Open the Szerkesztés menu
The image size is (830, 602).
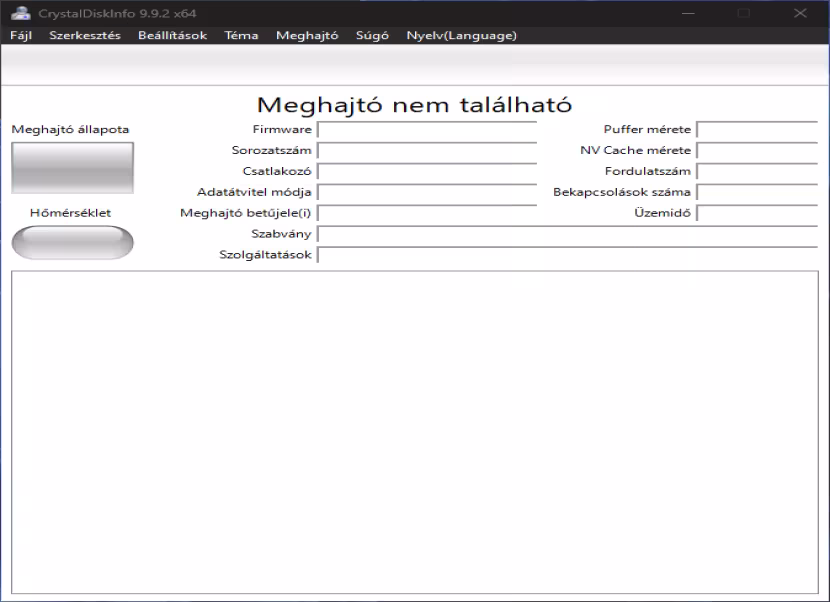(85, 35)
